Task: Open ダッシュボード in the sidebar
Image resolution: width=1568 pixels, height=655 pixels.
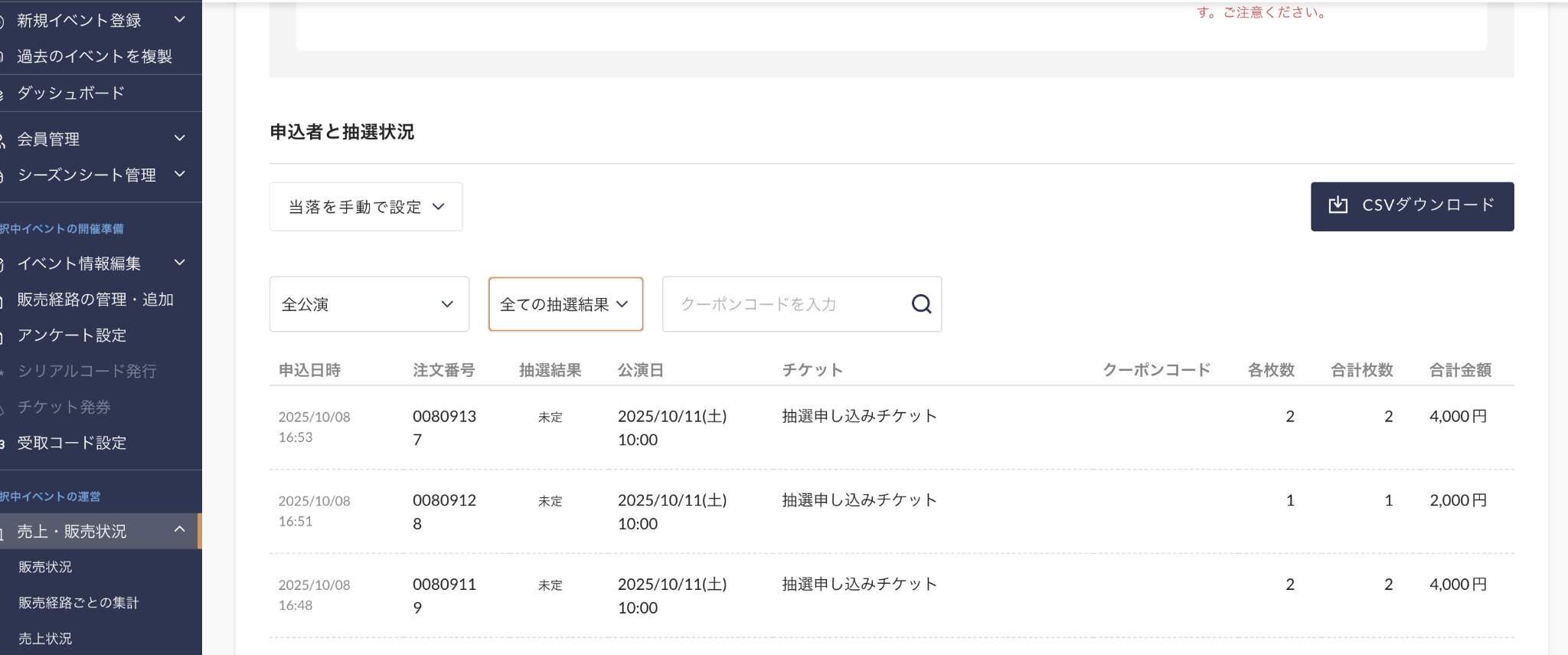Action: click(x=70, y=93)
